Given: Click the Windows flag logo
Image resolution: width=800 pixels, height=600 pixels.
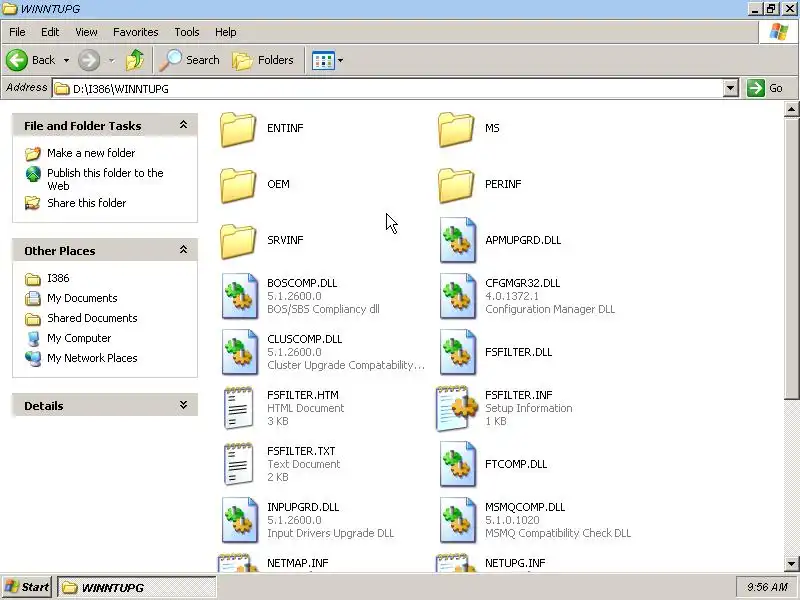Looking at the screenshot, I should [779, 32].
